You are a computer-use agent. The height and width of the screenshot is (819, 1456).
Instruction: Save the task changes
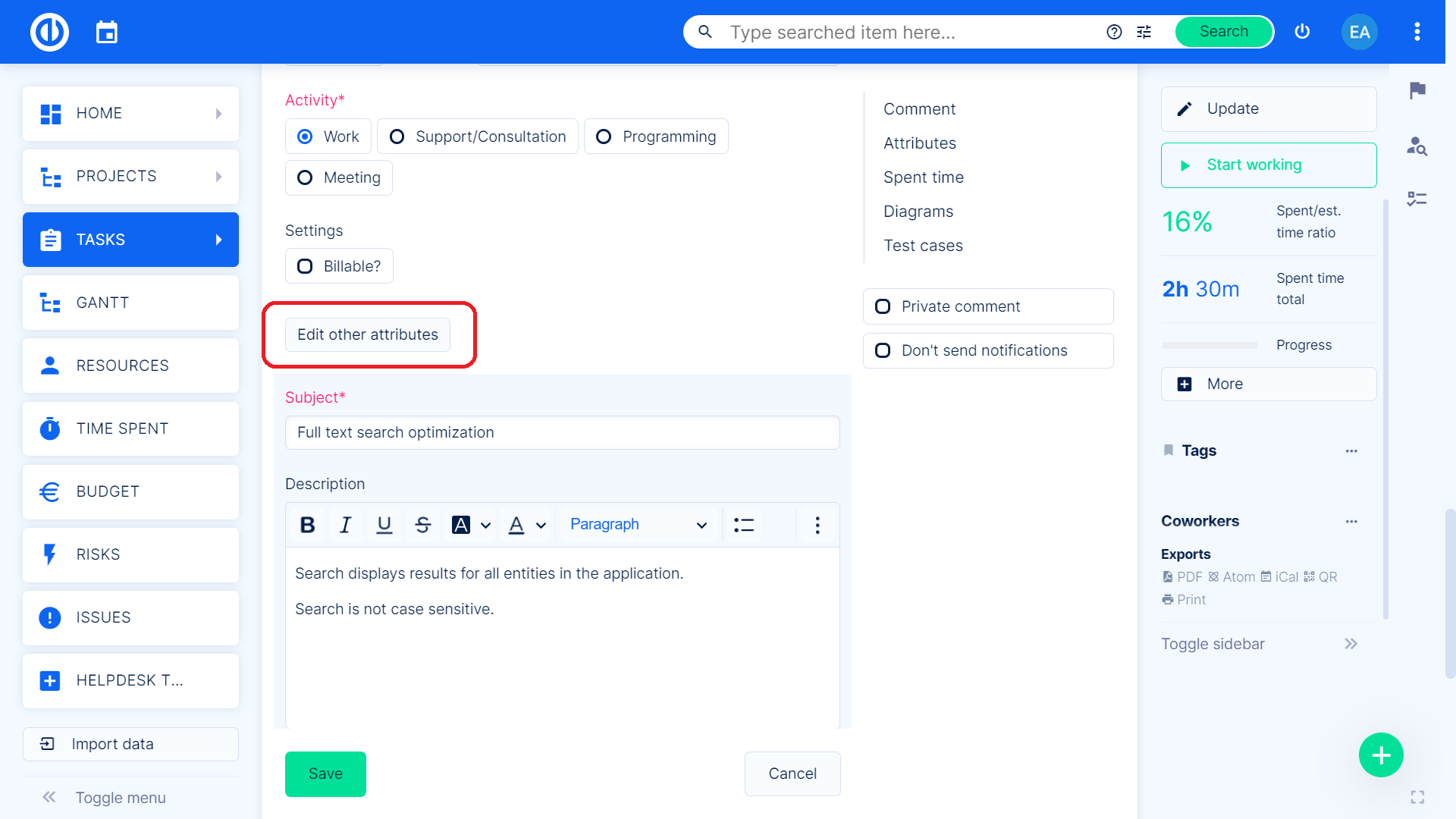(325, 773)
